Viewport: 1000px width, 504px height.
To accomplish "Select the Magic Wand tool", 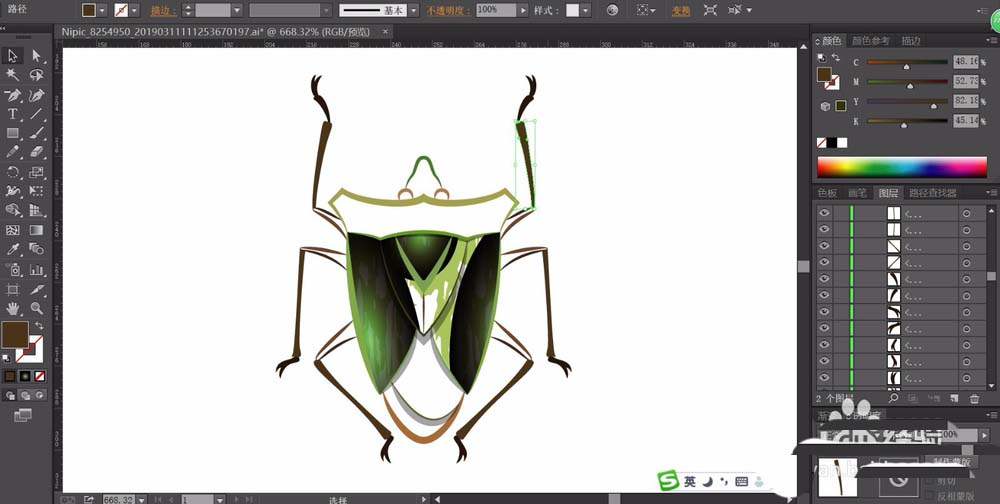I will 13,75.
